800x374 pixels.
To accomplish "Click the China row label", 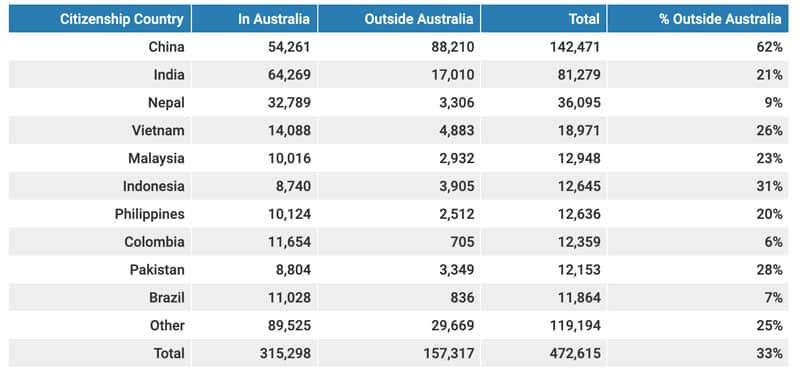I will pyautogui.click(x=166, y=47).
